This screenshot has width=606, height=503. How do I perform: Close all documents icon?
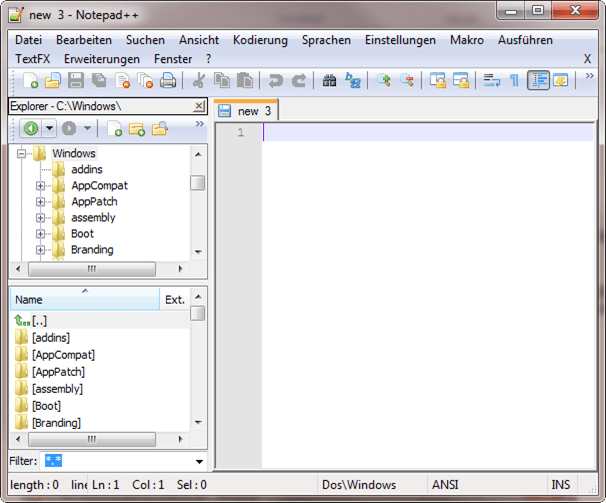145,80
